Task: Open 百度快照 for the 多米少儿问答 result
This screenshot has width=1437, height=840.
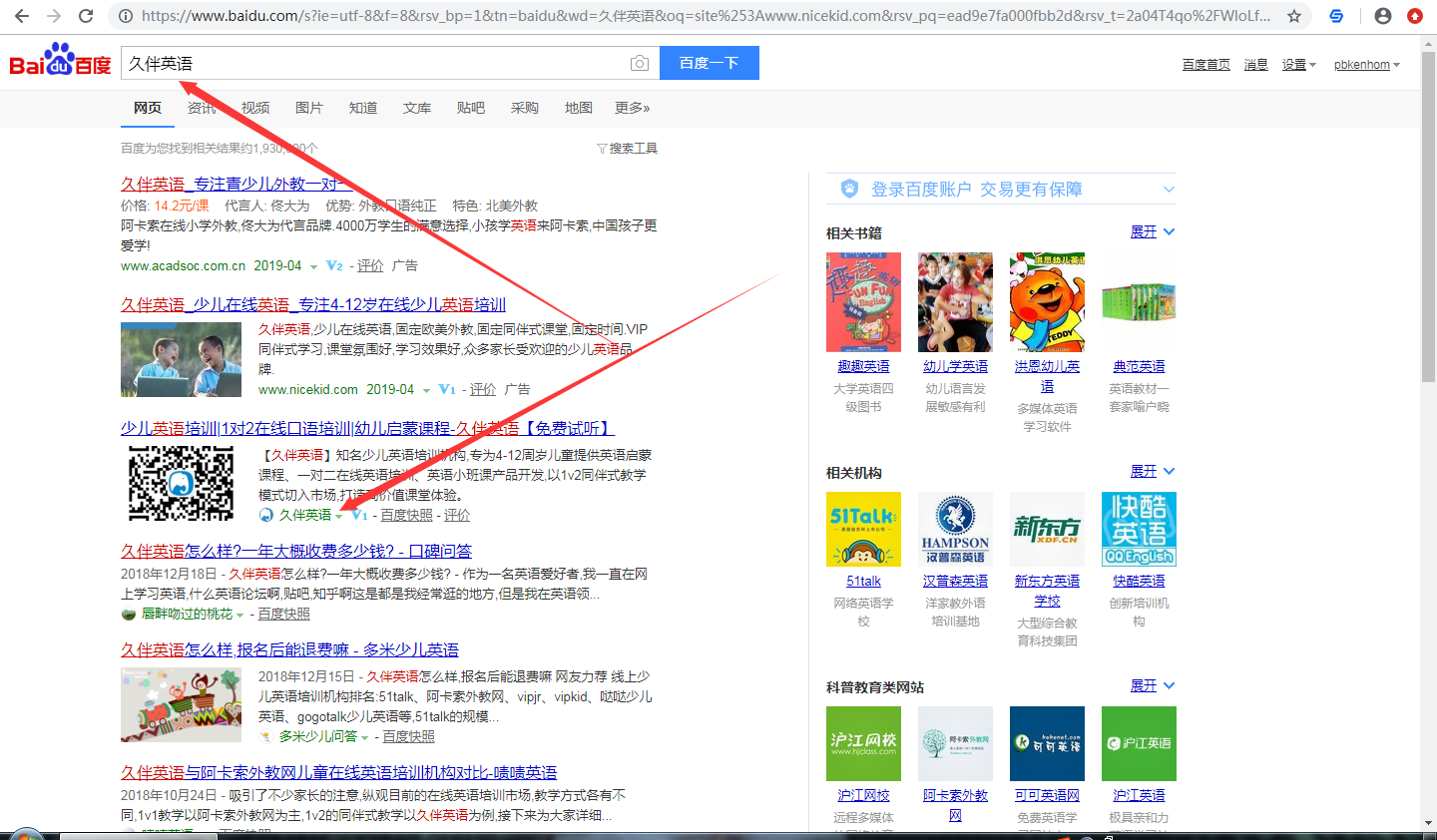Action: pyautogui.click(x=409, y=736)
